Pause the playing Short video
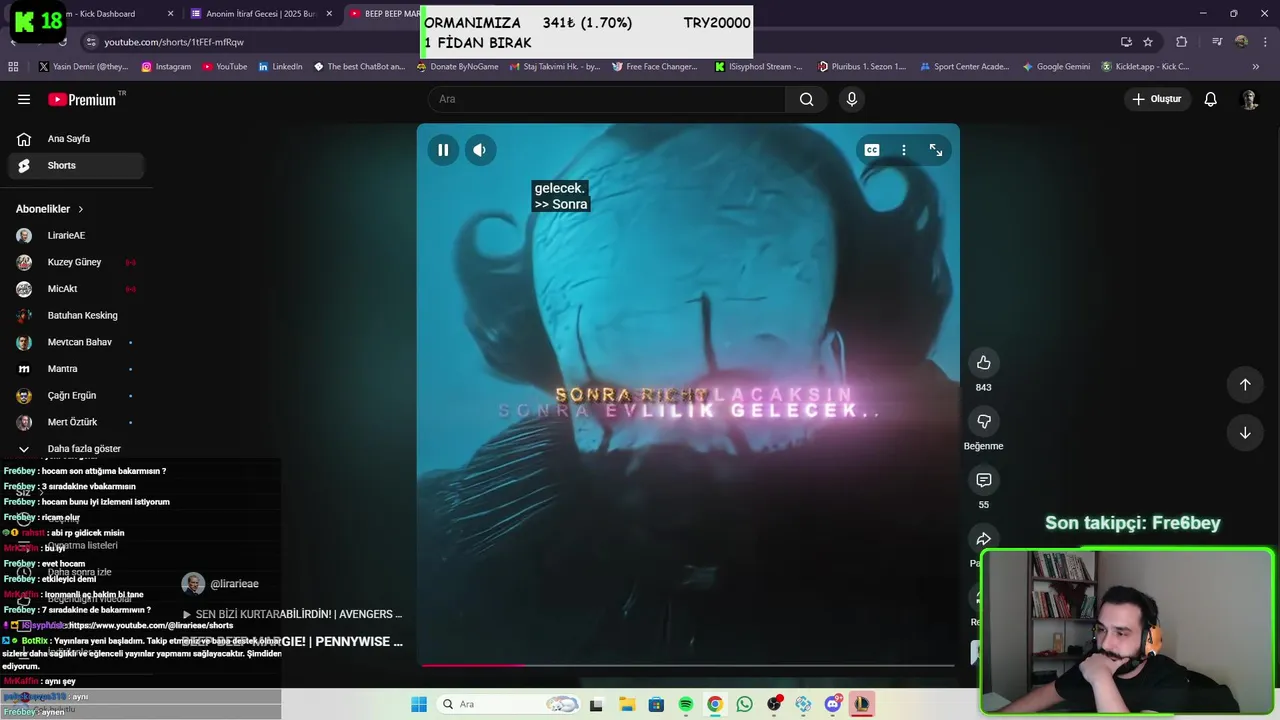This screenshot has height=720, width=1280. (443, 150)
